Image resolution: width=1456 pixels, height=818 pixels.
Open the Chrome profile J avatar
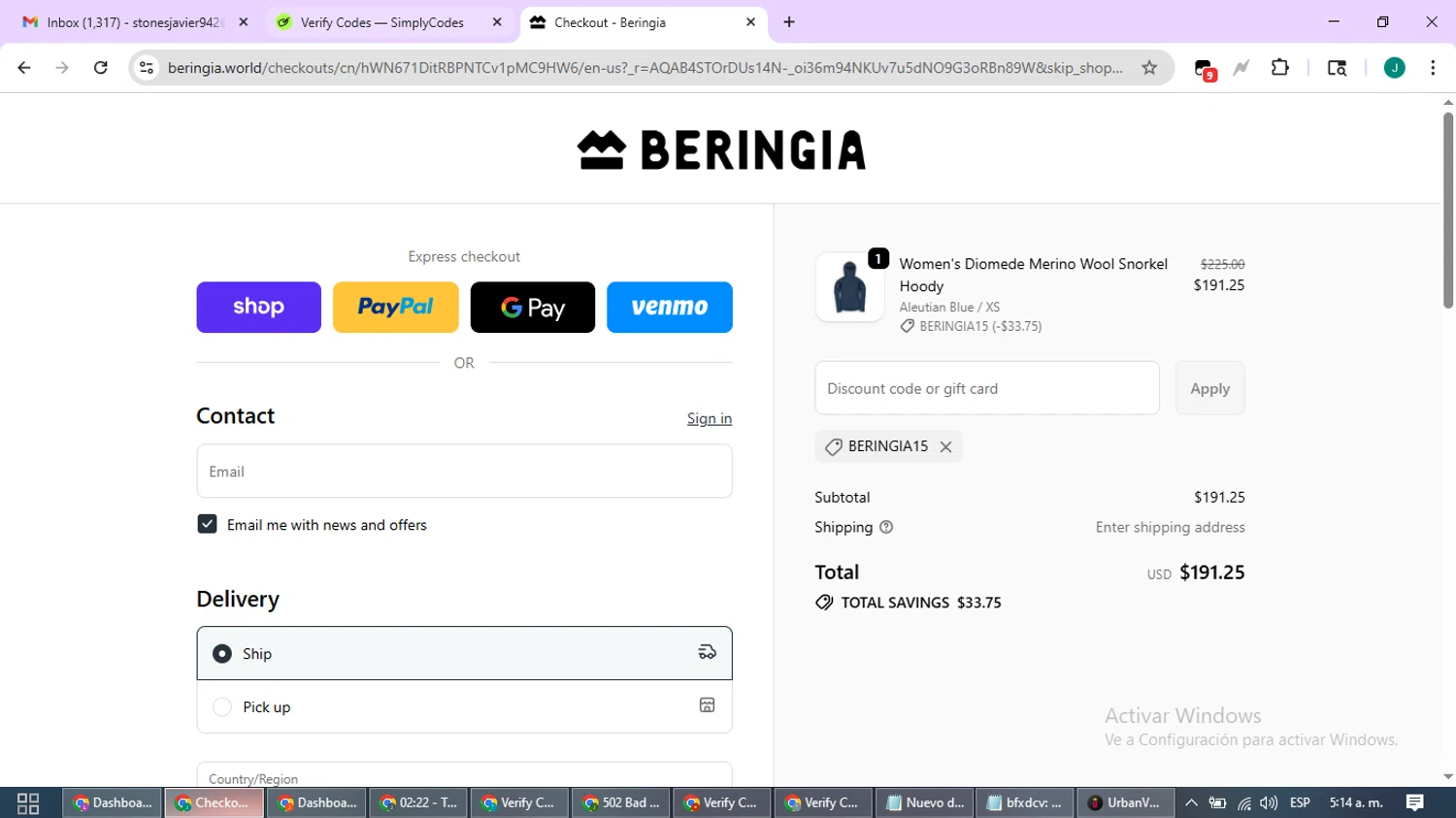pyautogui.click(x=1394, y=68)
